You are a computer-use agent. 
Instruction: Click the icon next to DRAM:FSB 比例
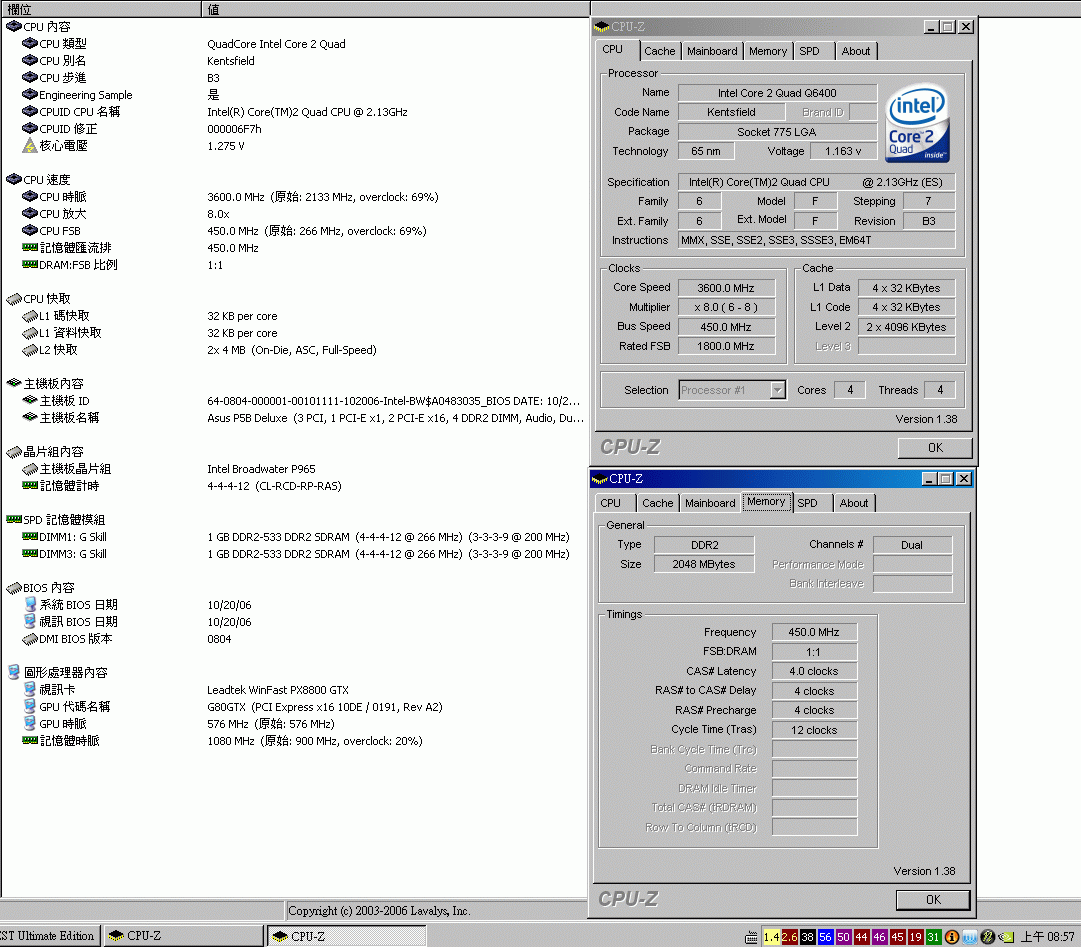30,264
